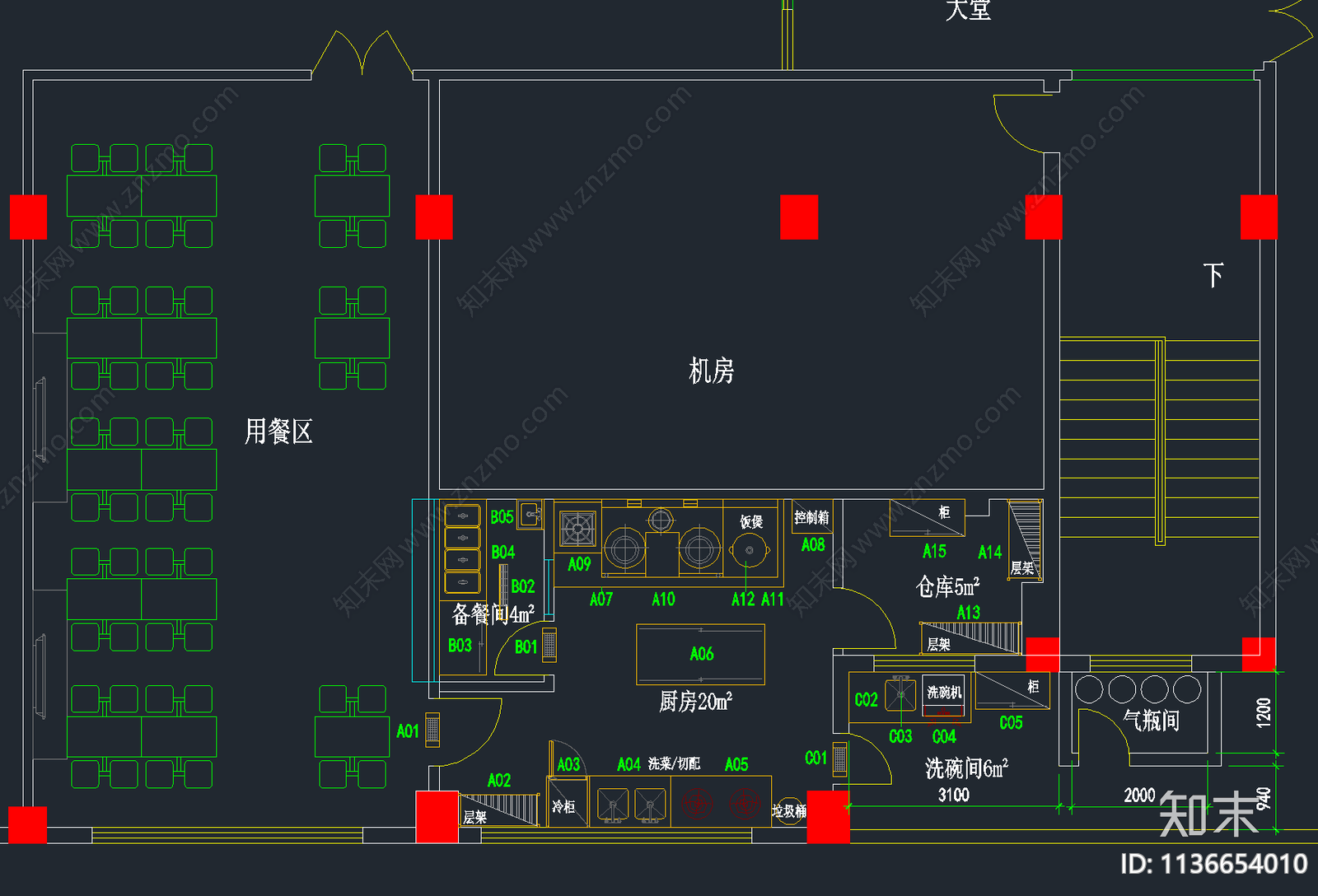Select equipment tag C02

[867, 700]
